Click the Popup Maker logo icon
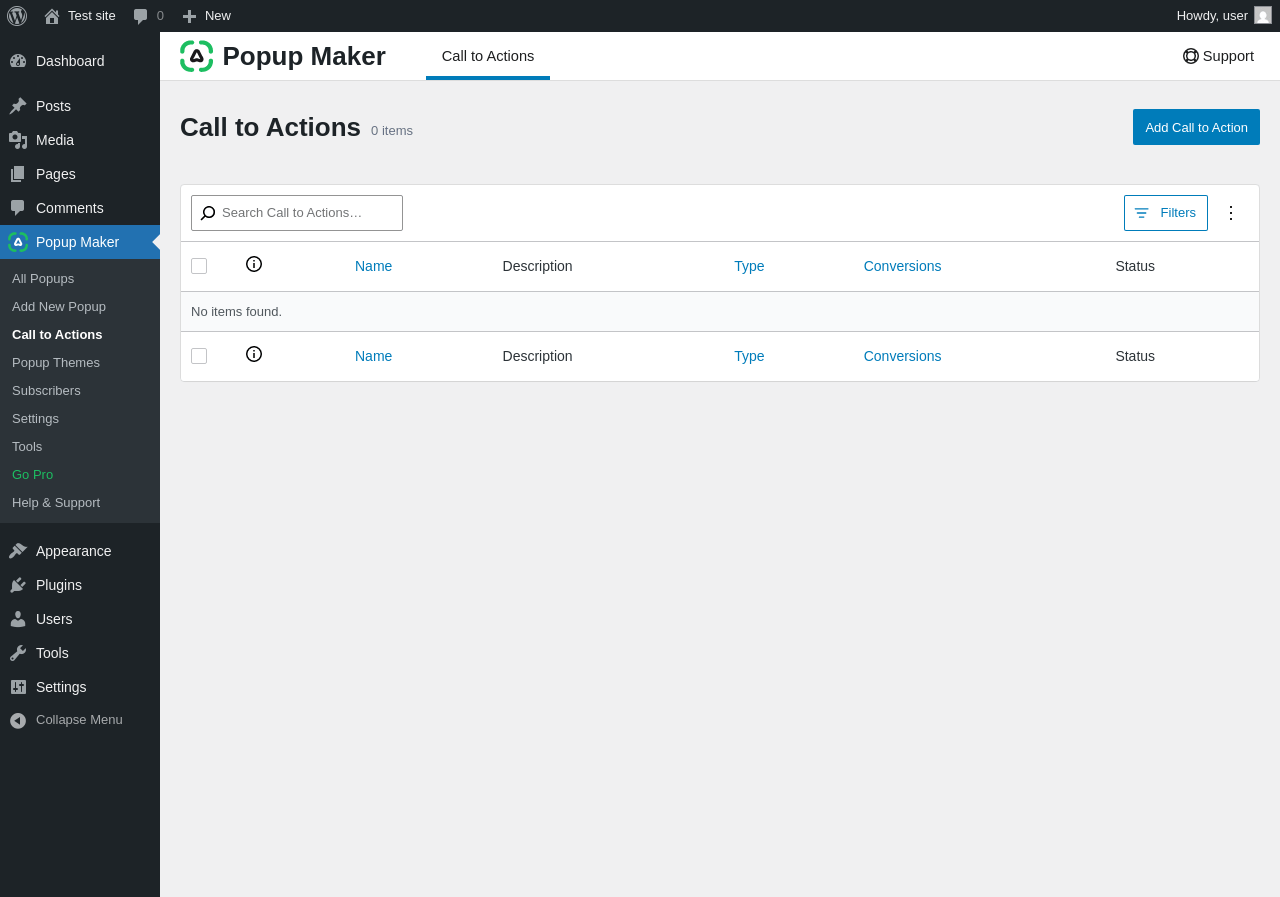This screenshot has width=1280, height=897. (196, 56)
